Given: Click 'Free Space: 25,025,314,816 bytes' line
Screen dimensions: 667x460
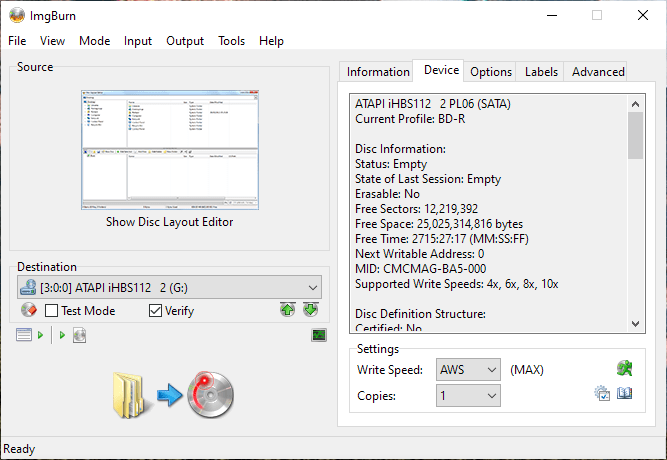Looking at the screenshot, I should tap(439, 224).
